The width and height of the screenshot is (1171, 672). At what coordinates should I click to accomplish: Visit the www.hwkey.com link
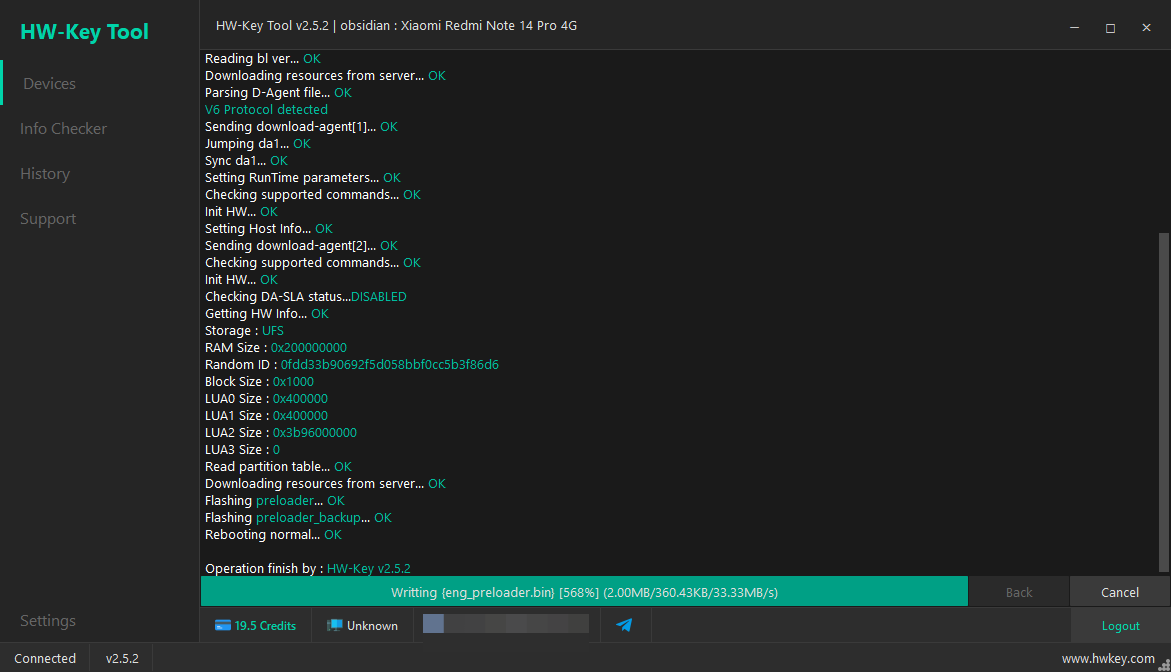tap(1108, 659)
